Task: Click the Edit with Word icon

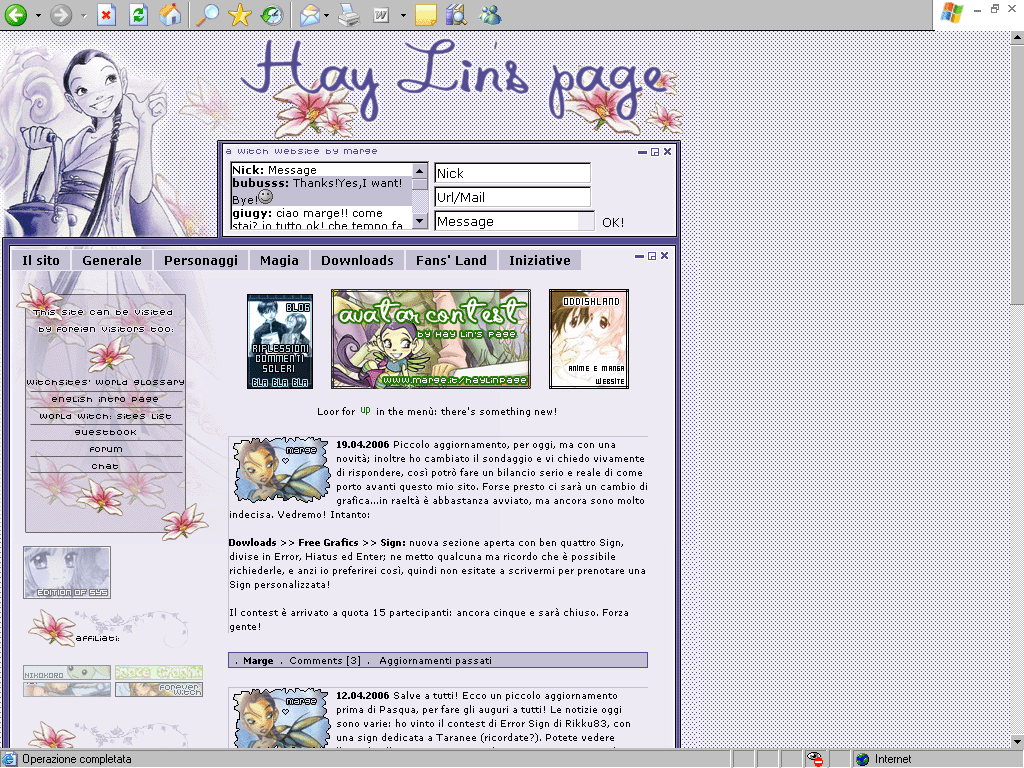Action: pyautogui.click(x=381, y=14)
